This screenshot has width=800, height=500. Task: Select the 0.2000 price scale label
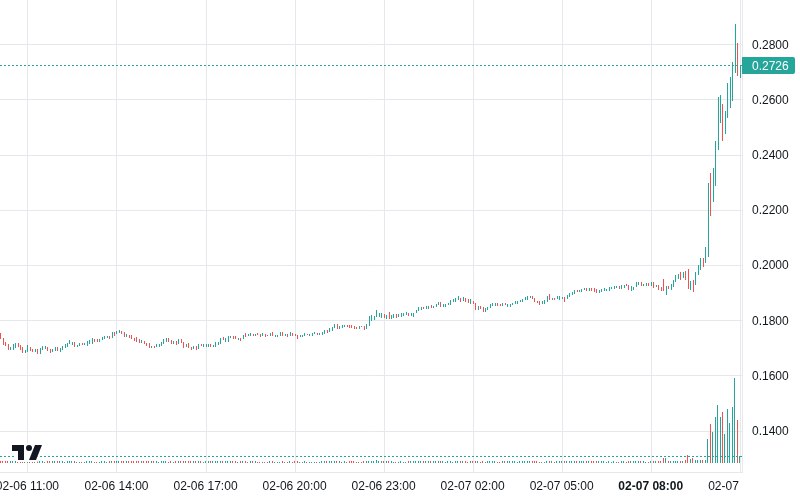[770, 265]
